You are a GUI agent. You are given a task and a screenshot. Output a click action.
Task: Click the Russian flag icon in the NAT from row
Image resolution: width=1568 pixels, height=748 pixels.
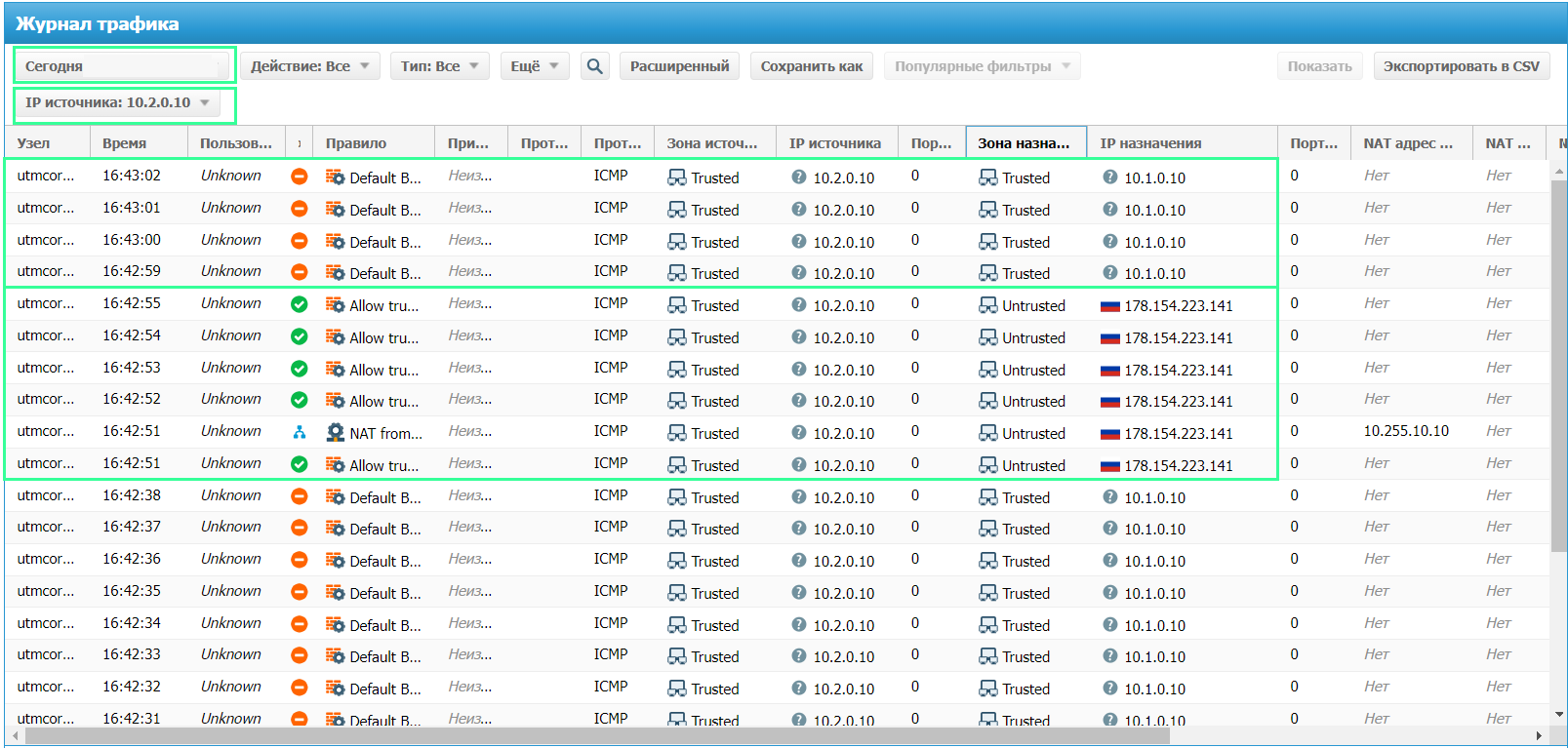pyautogui.click(x=1109, y=433)
